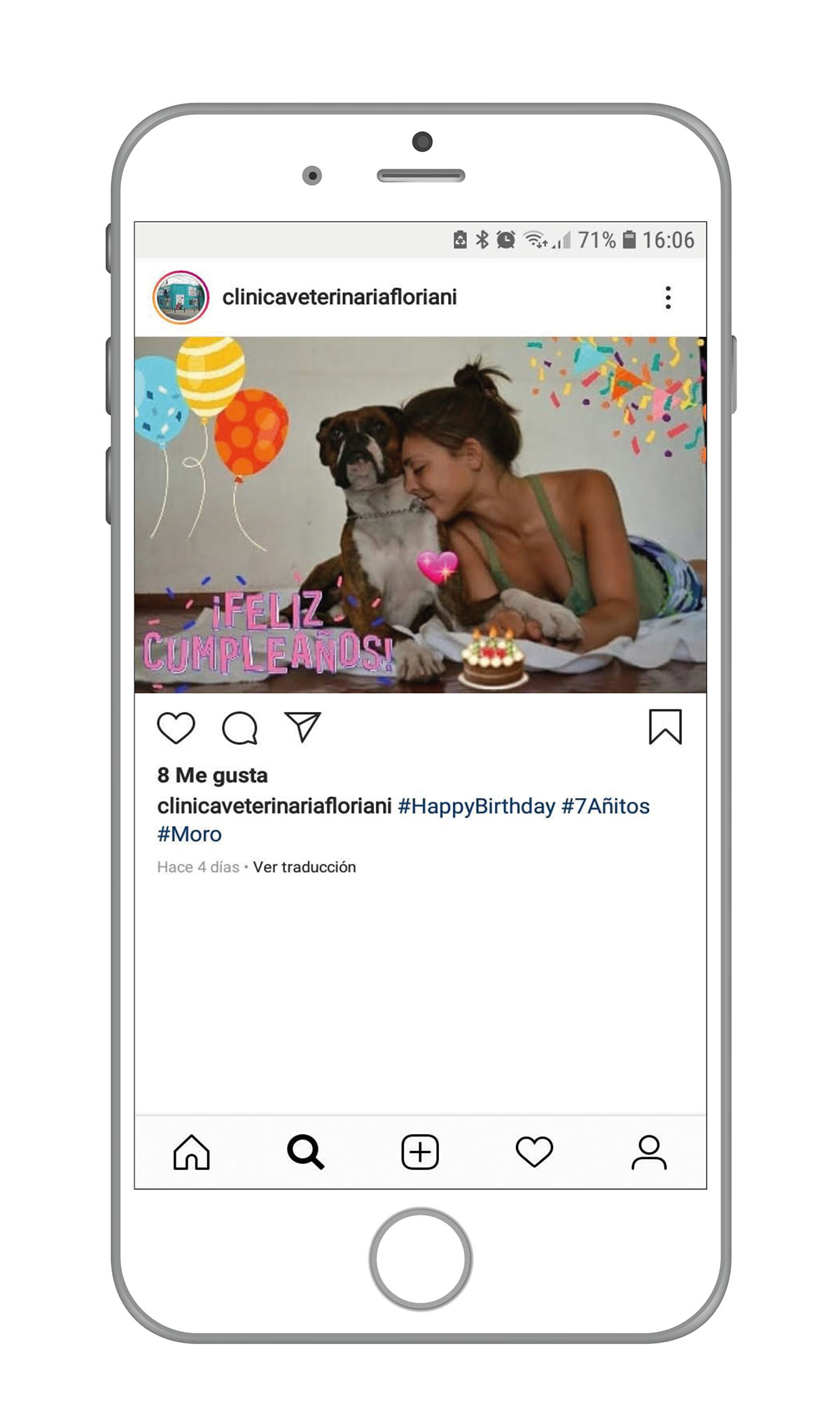Like the post with heart icon
Screen dimensions: 840x1419
point(176,728)
